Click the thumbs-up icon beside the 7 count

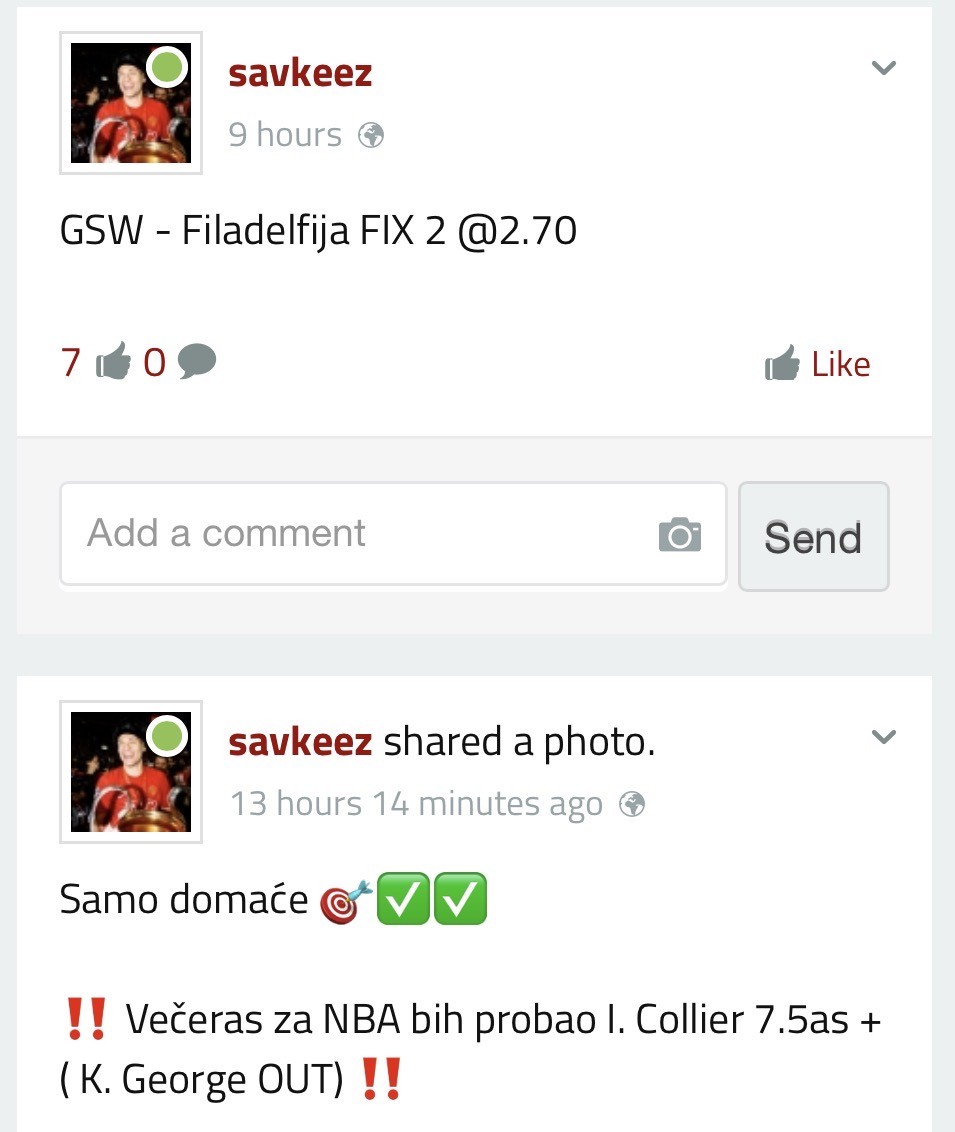pos(113,360)
